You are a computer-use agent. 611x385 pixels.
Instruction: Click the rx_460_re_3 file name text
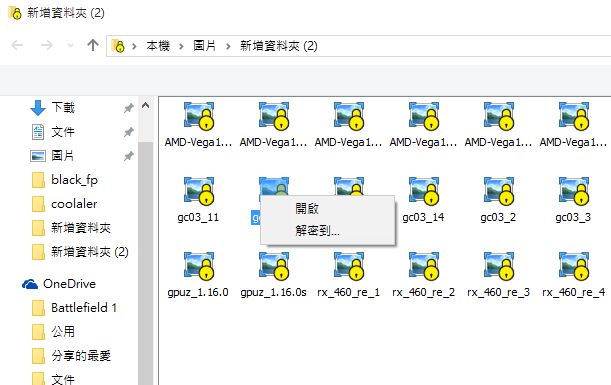(x=498, y=292)
